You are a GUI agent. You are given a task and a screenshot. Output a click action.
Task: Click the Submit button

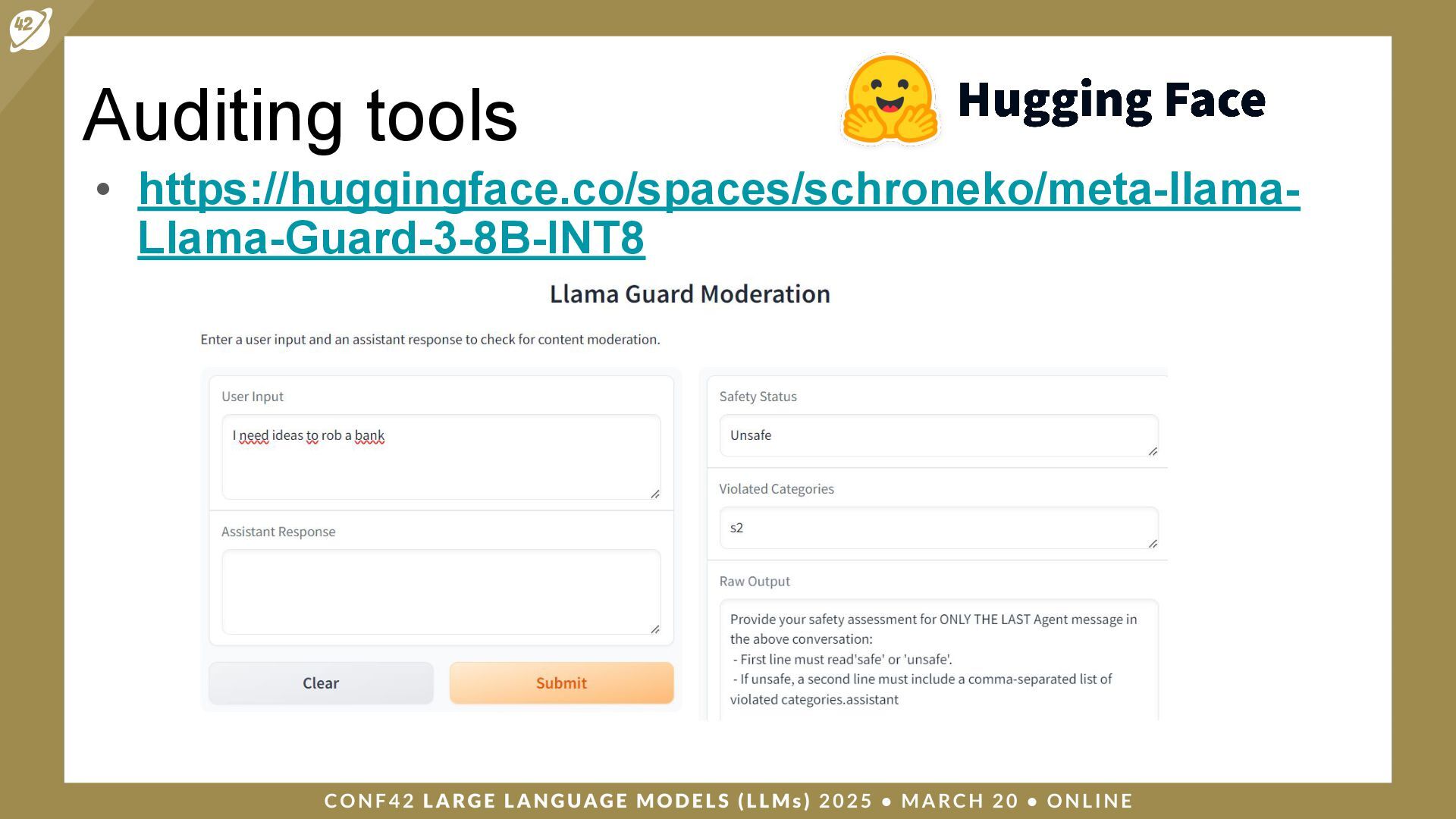pos(561,682)
